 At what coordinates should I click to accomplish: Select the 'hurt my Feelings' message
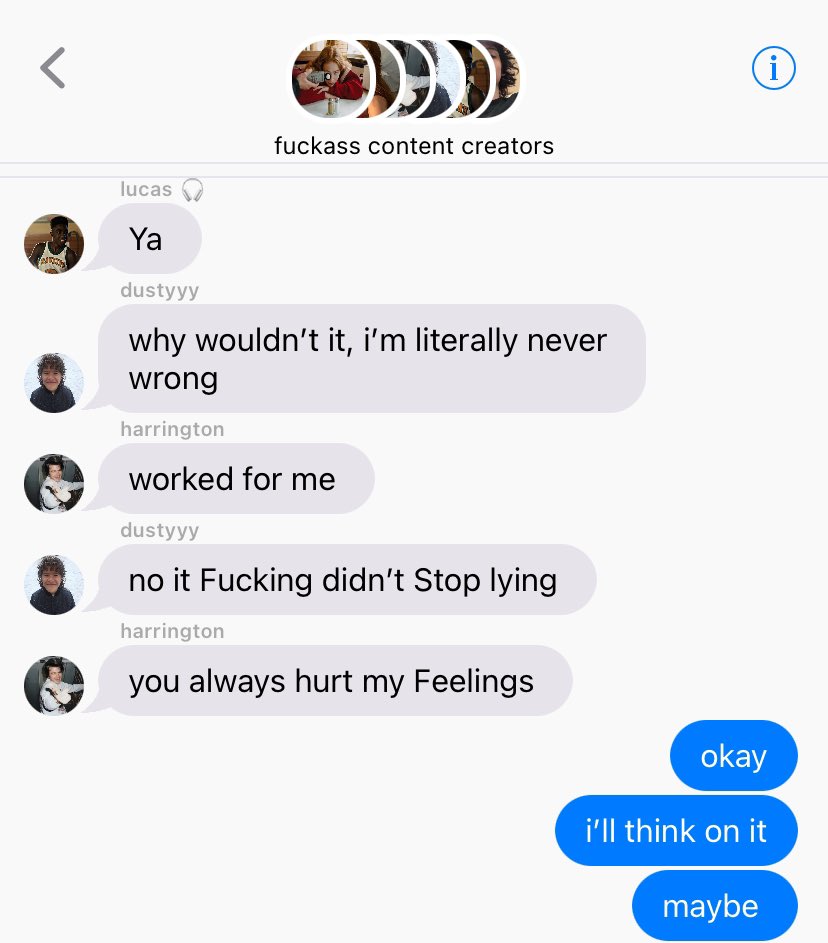pos(335,681)
